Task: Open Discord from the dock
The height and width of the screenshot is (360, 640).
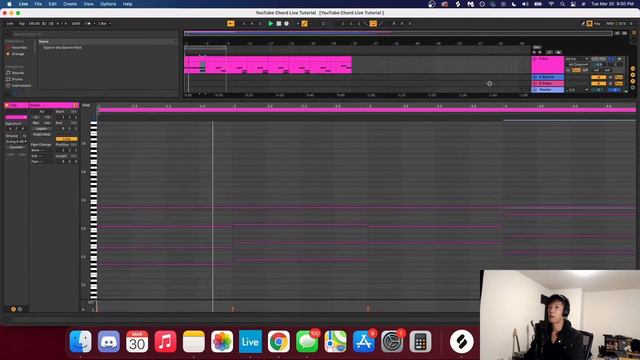Action: coord(109,341)
